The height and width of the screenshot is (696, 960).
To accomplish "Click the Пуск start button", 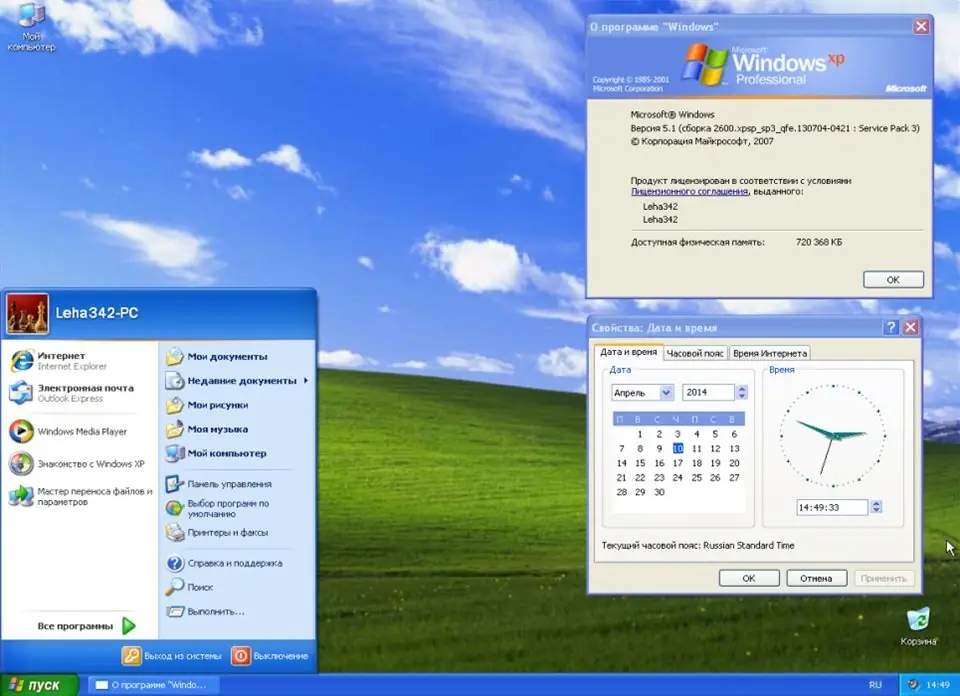I will (x=39, y=684).
